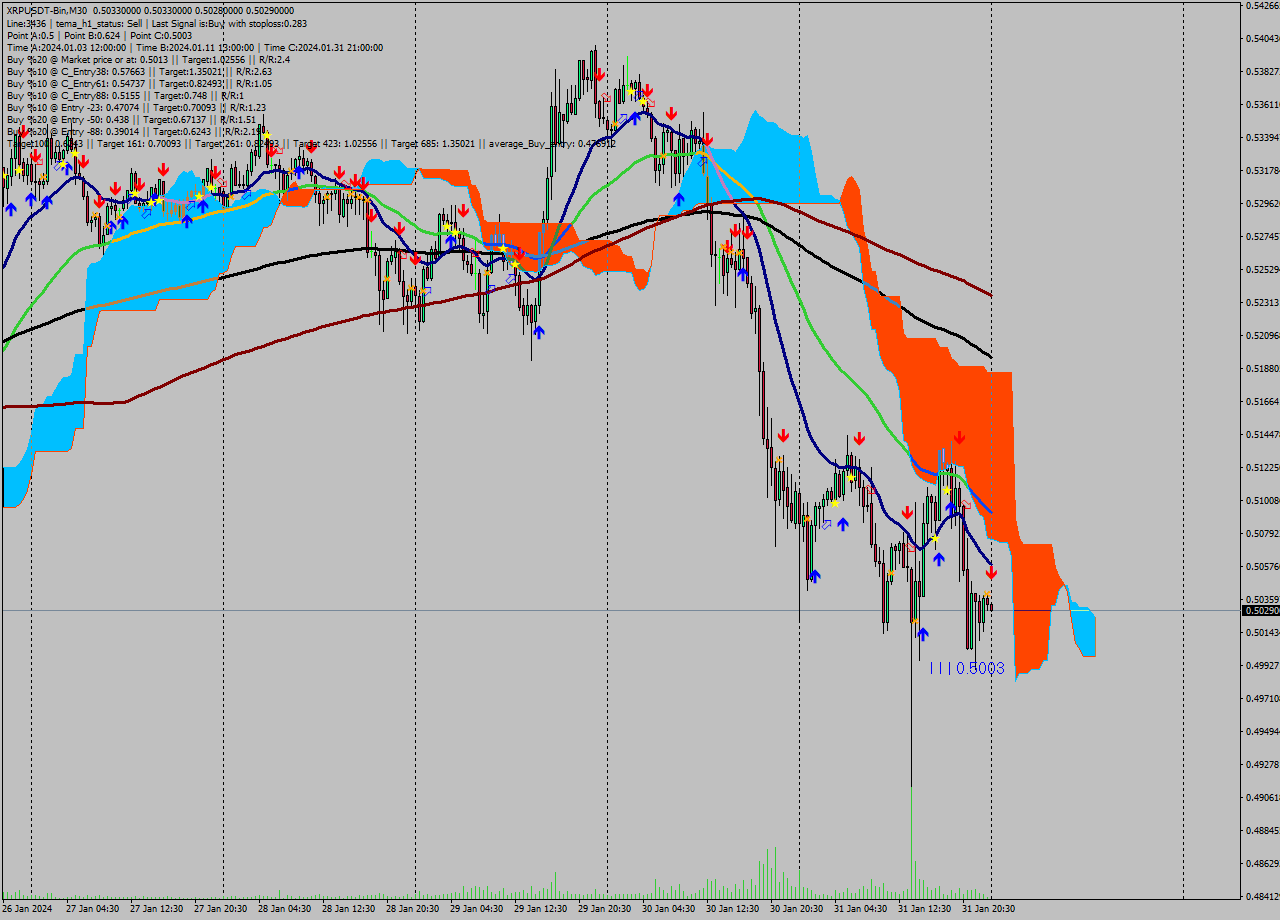This screenshot has height=920, width=1280.
Task: Click the price axis label beginning 0.5317
Action: click(x=1263, y=170)
